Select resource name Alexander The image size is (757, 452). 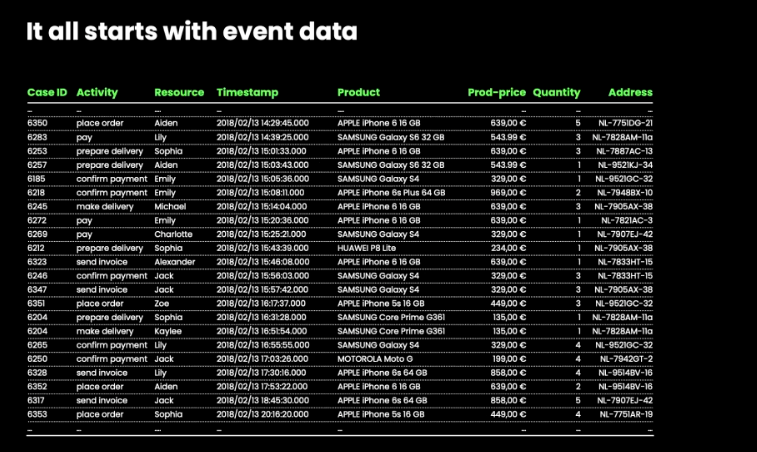(x=176, y=262)
